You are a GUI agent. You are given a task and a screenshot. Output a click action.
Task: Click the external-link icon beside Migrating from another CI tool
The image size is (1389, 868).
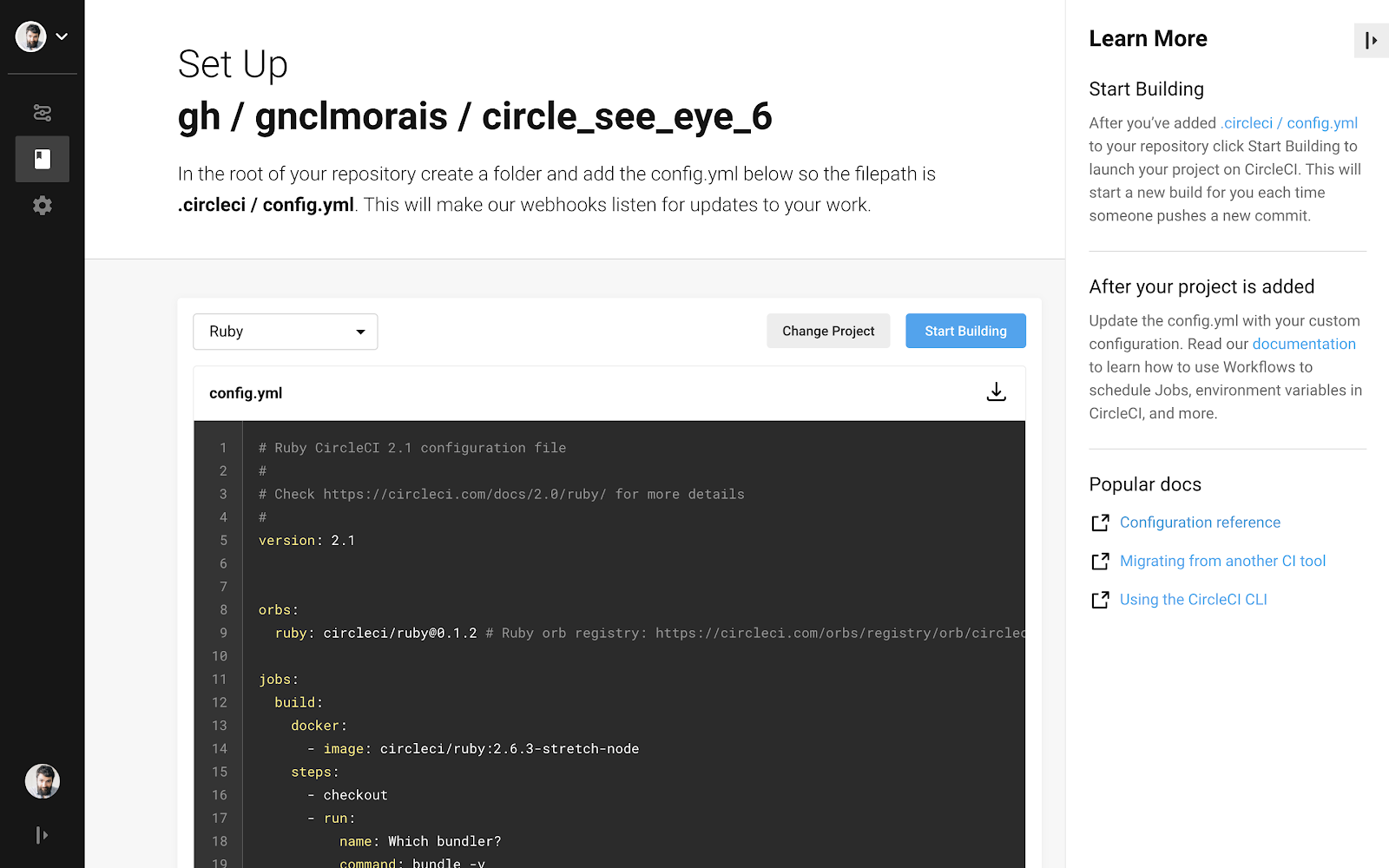(x=1100, y=561)
